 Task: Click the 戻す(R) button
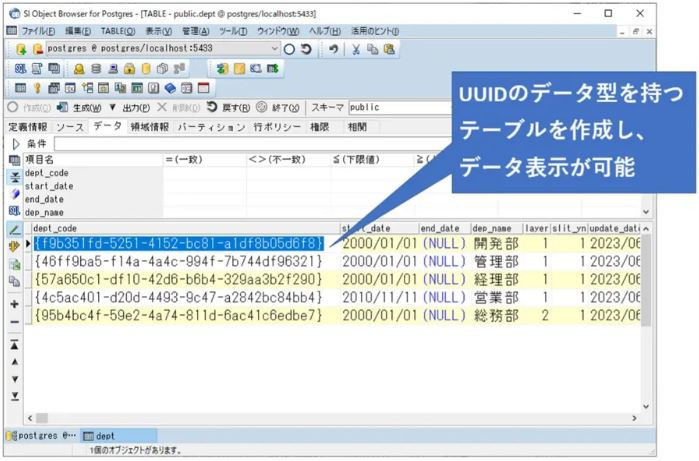[x=228, y=107]
